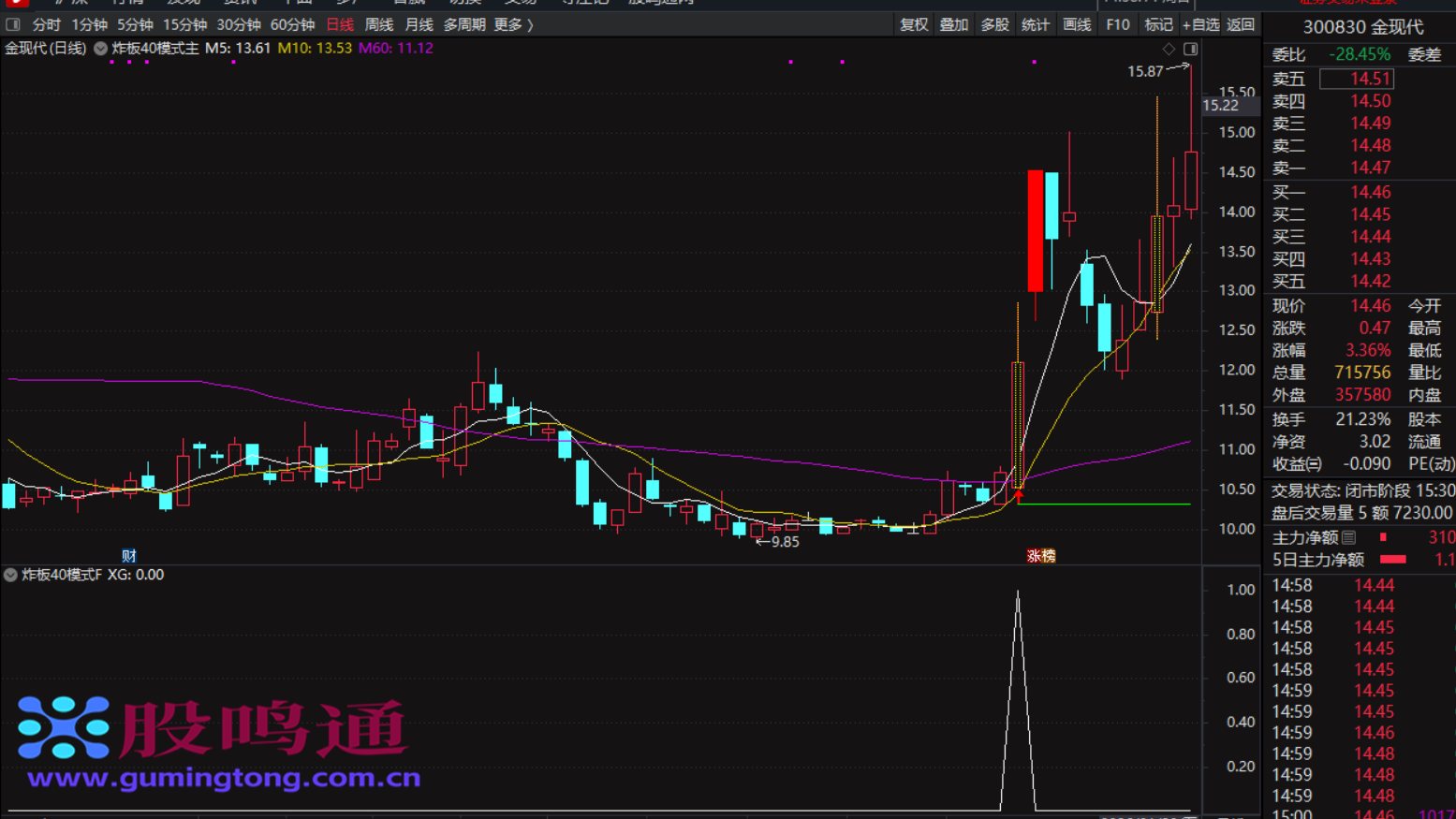Open the 画线 drawing tools
Screen dimensions: 1456x819
point(1077,25)
